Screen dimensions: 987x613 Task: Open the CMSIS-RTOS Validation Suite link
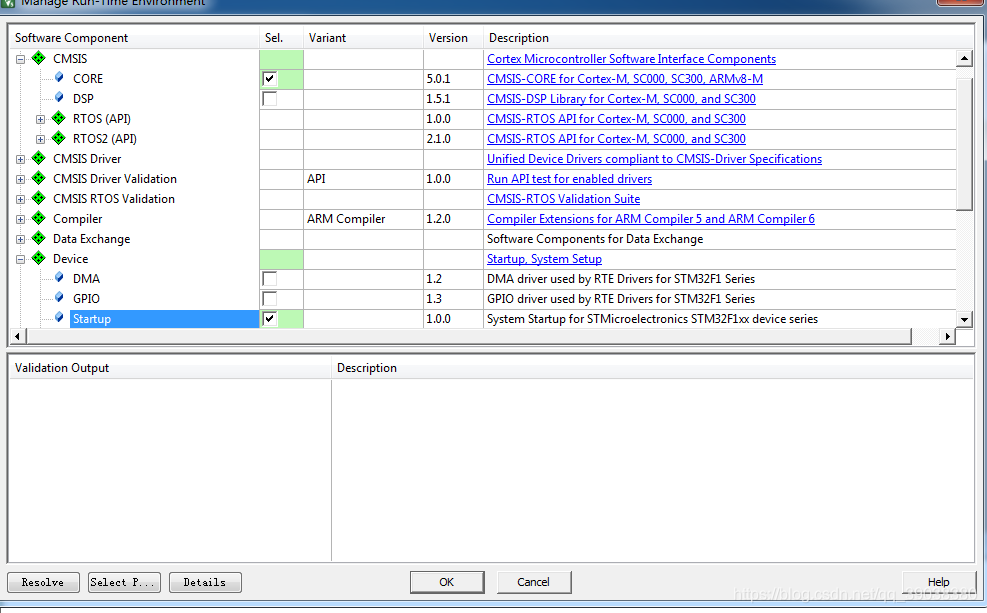tap(563, 199)
